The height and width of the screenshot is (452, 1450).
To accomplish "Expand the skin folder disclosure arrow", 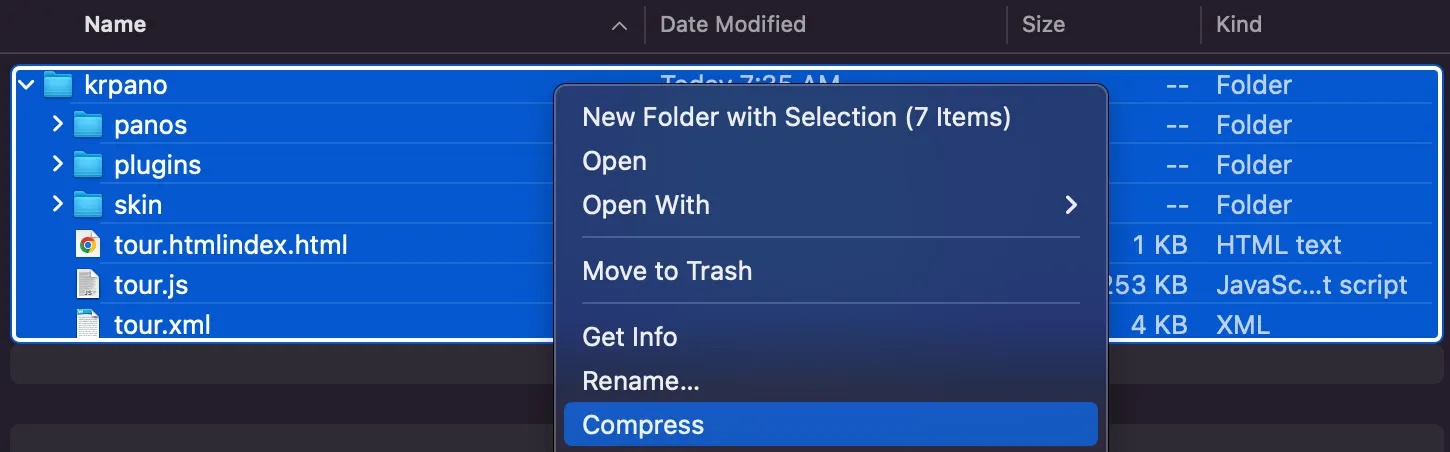I will click(57, 205).
